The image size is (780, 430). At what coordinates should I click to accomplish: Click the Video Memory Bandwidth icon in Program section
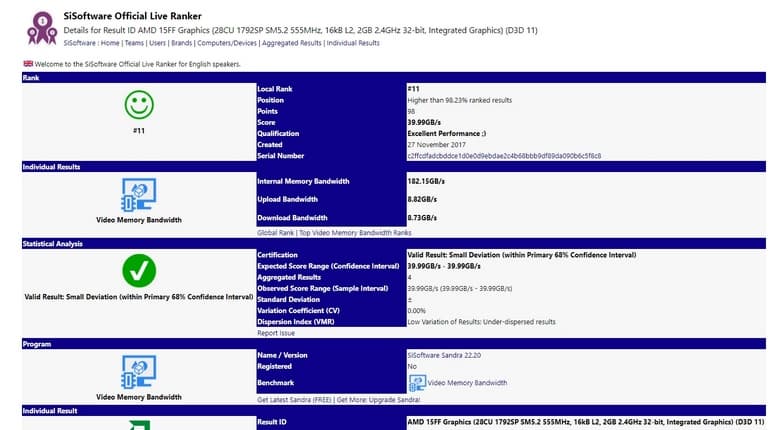pos(139,372)
